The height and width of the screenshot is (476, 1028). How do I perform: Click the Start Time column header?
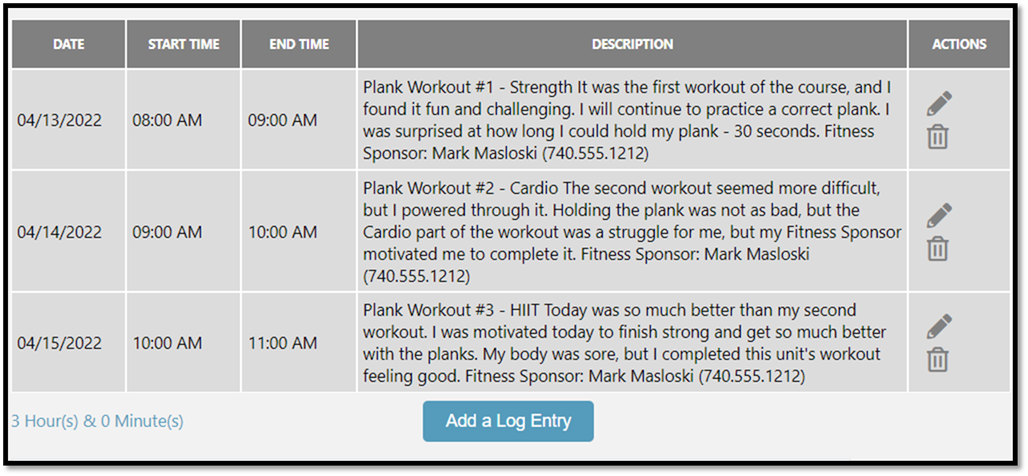coord(183,44)
